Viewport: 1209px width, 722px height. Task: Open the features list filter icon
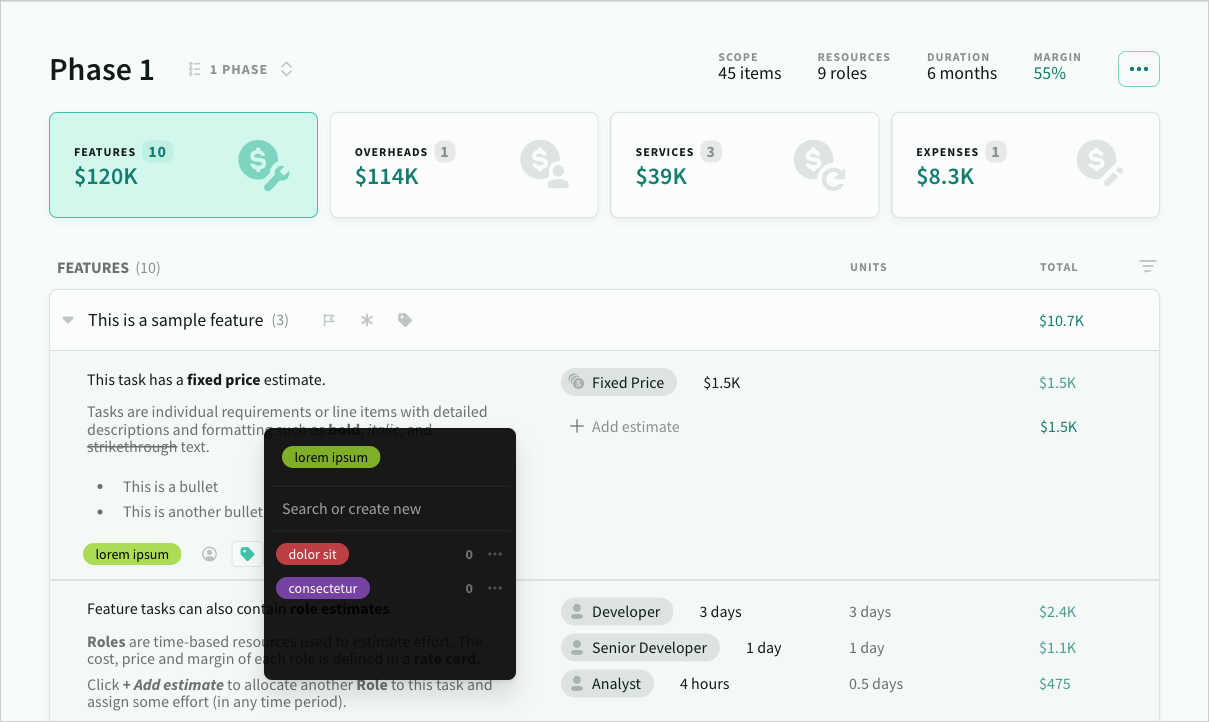click(x=1148, y=267)
